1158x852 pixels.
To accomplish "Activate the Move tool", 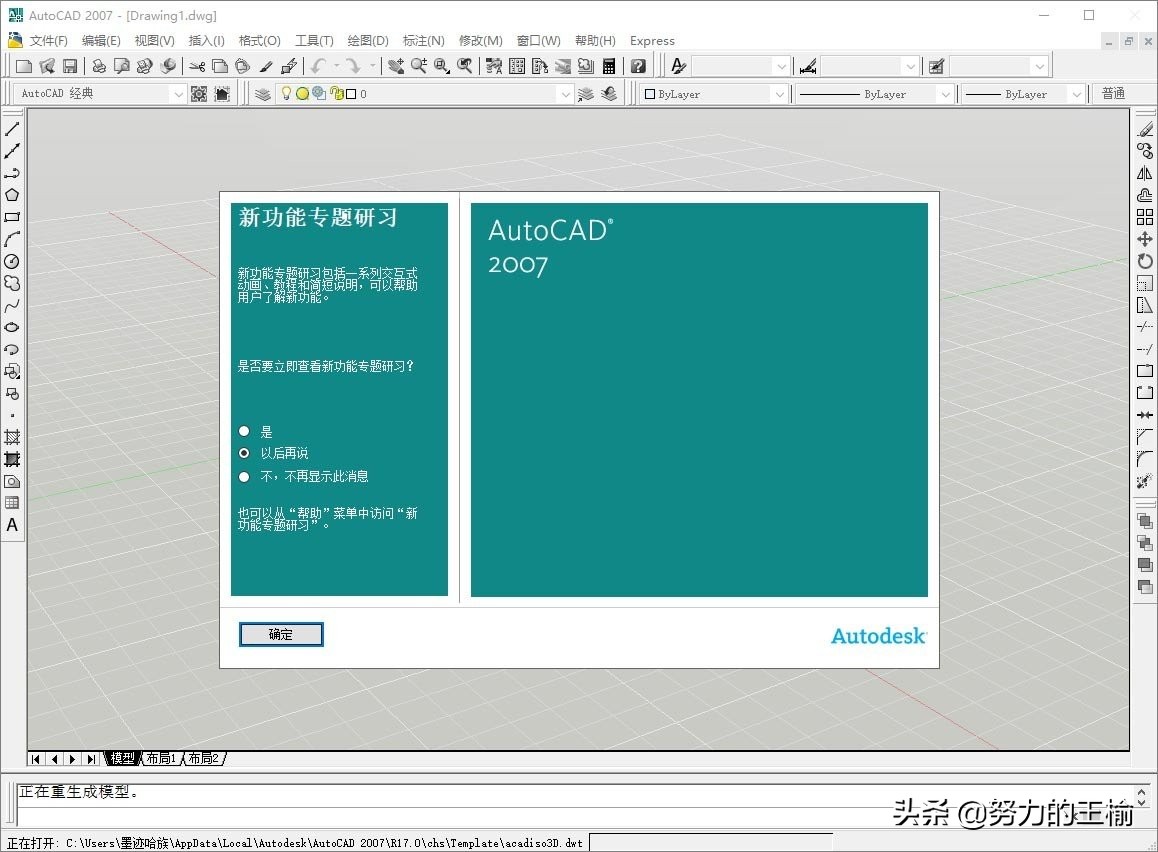I will click(1144, 239).
